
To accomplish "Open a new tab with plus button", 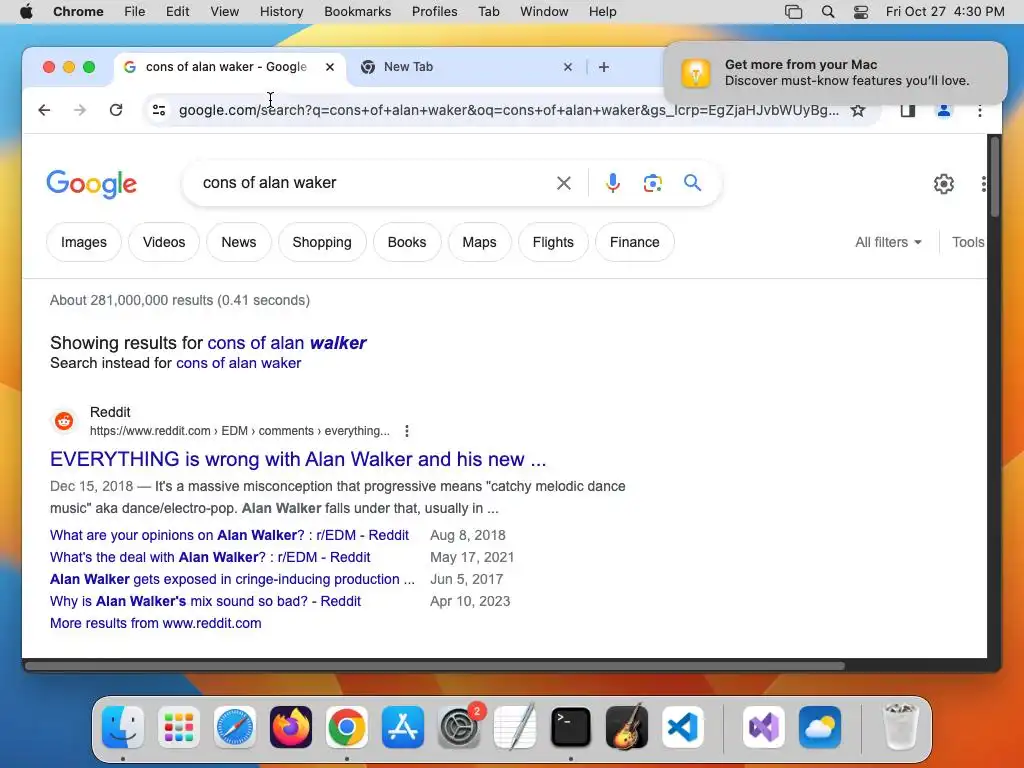I will [x=604, y=67].
